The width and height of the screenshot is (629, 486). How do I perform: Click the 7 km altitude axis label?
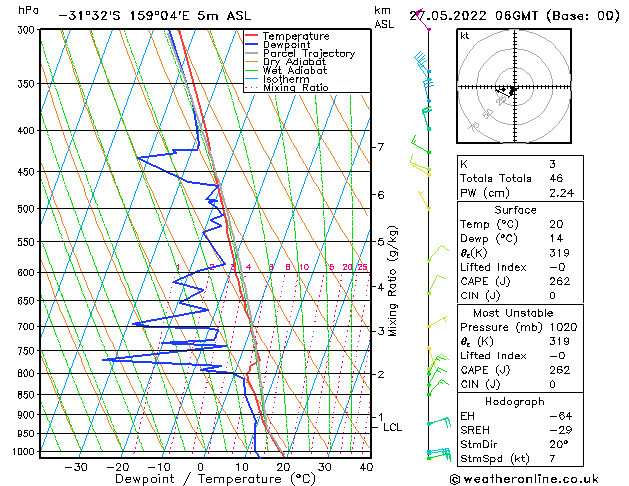tap(381, 147)
